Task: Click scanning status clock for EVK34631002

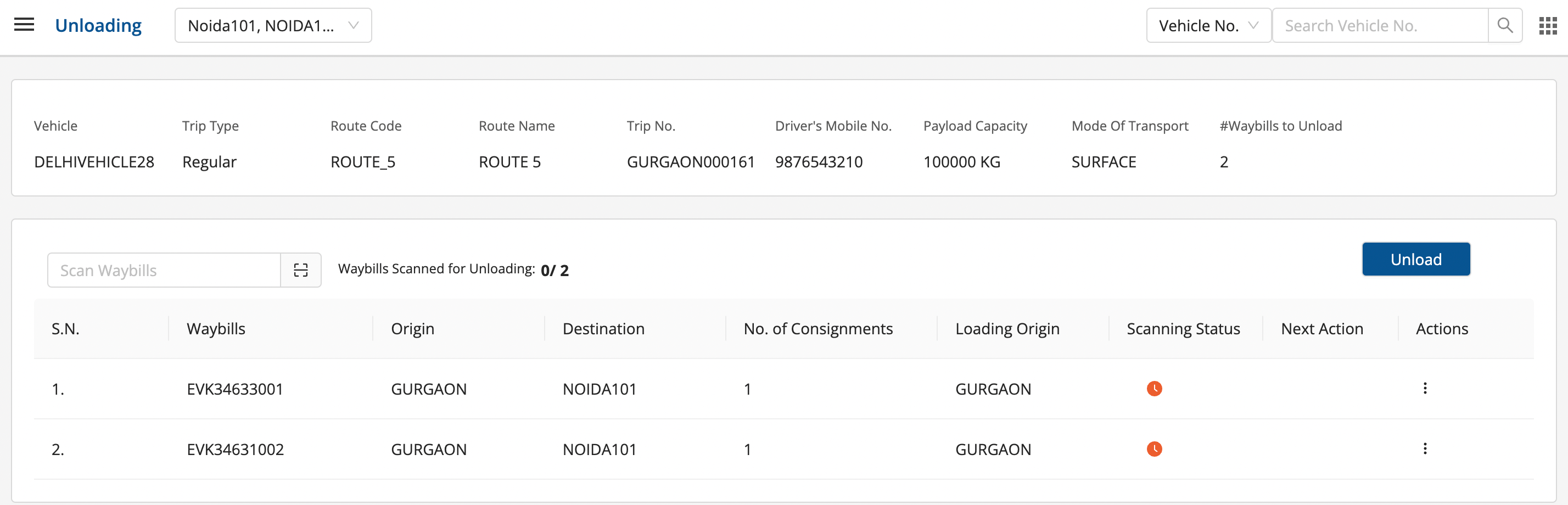Action: tap(1154, 449)
